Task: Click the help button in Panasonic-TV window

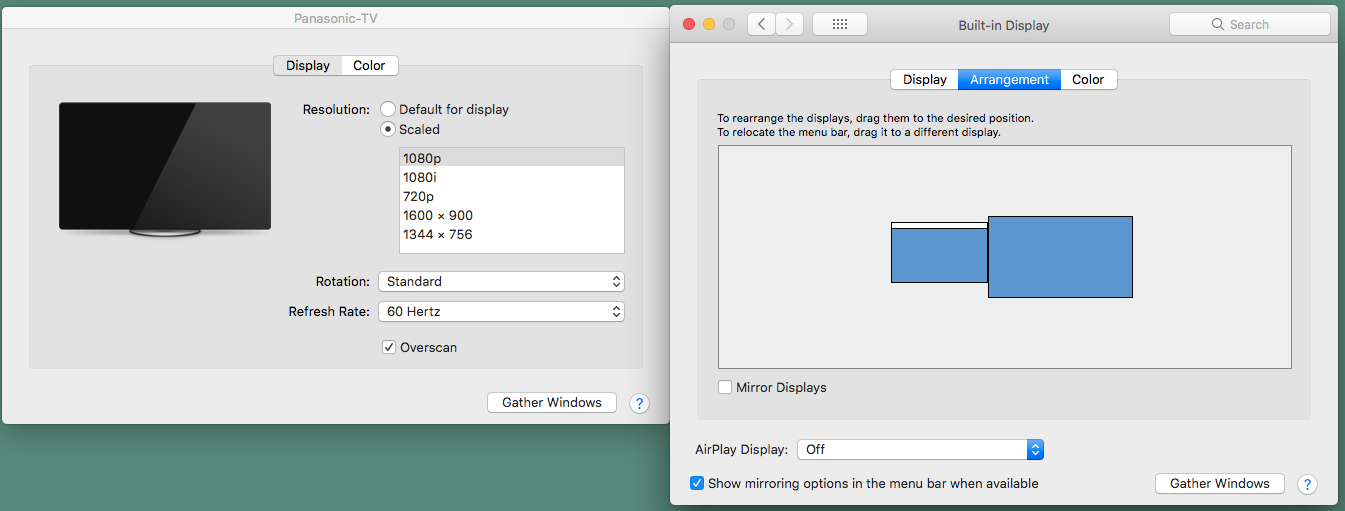Action: coord(640,403)
